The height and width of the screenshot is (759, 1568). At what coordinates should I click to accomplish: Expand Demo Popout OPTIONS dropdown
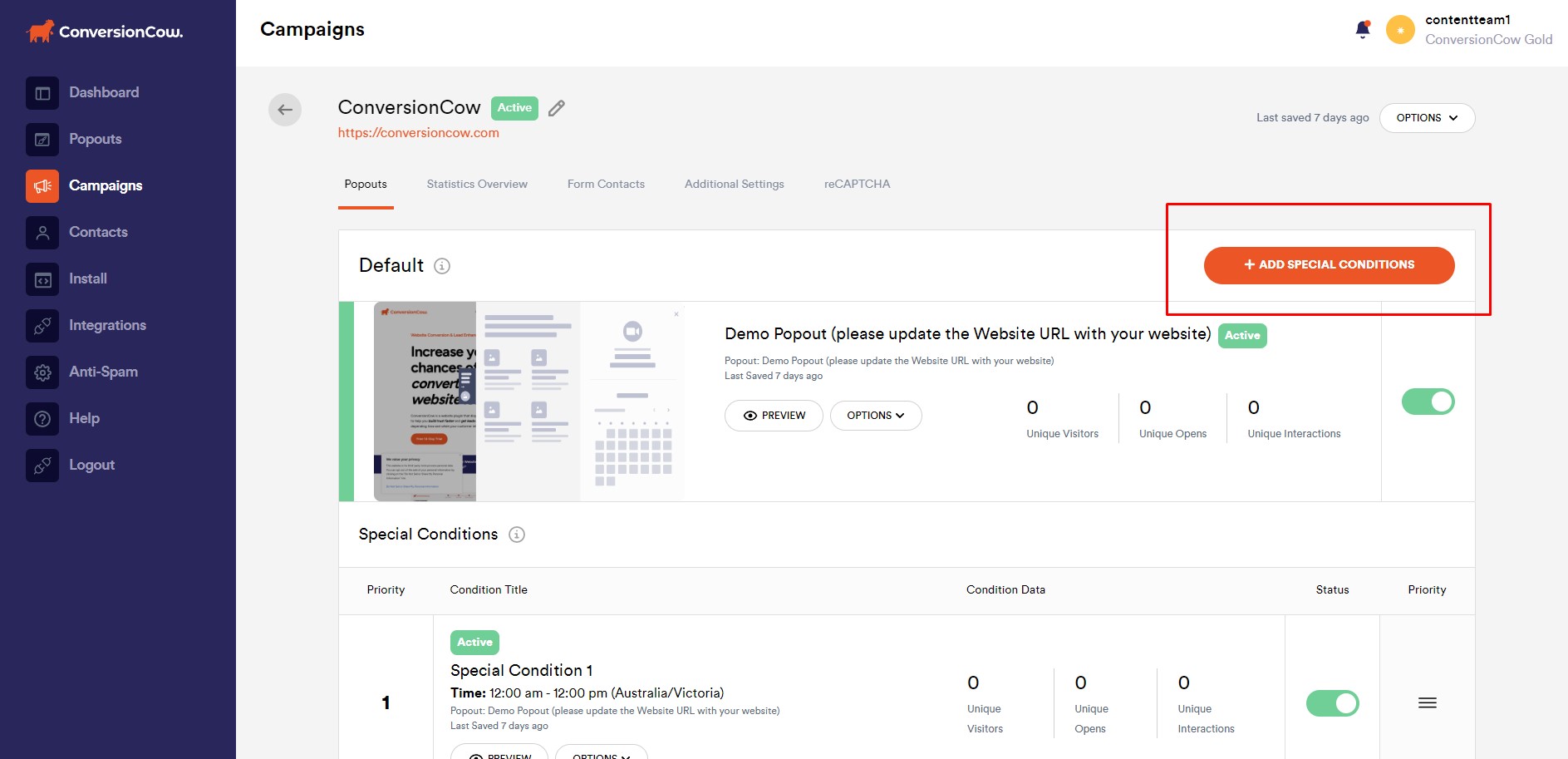876,416
